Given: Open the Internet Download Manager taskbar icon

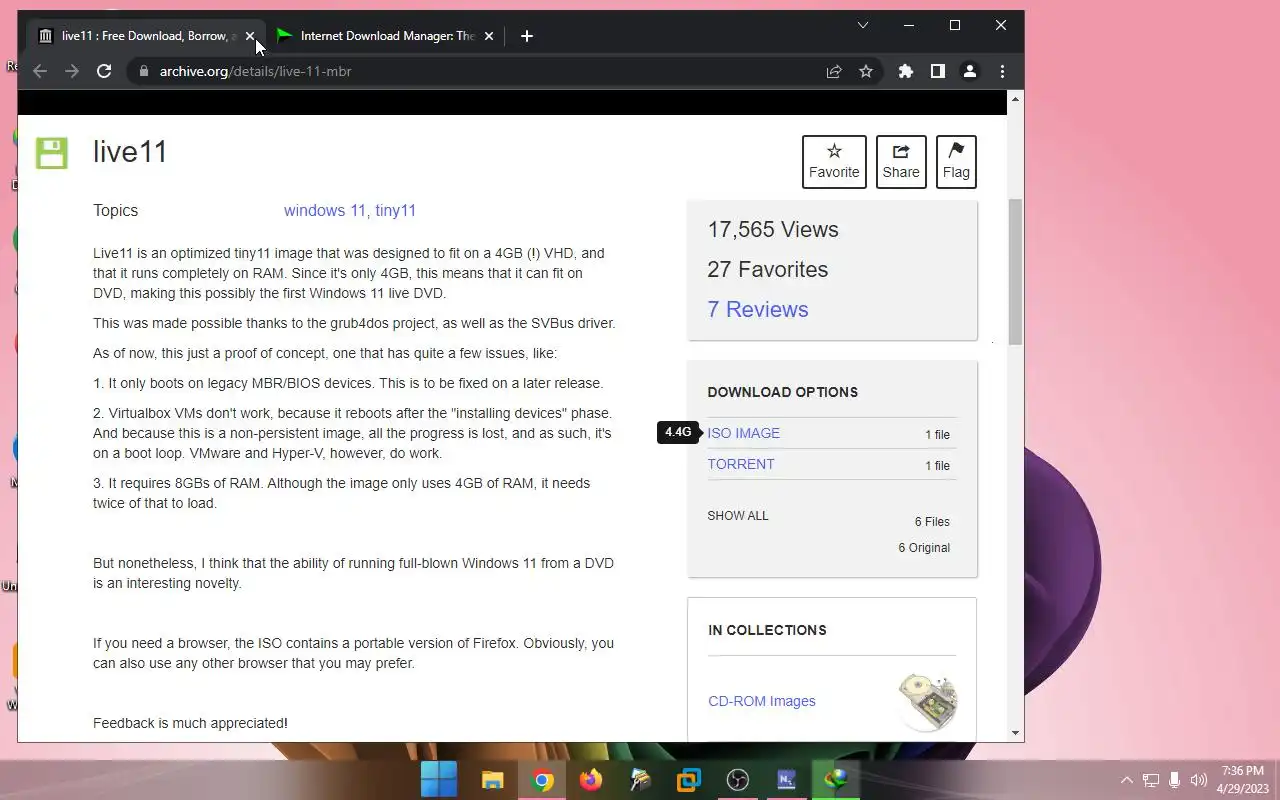Looking at the screenshot, I should [836, 779].
